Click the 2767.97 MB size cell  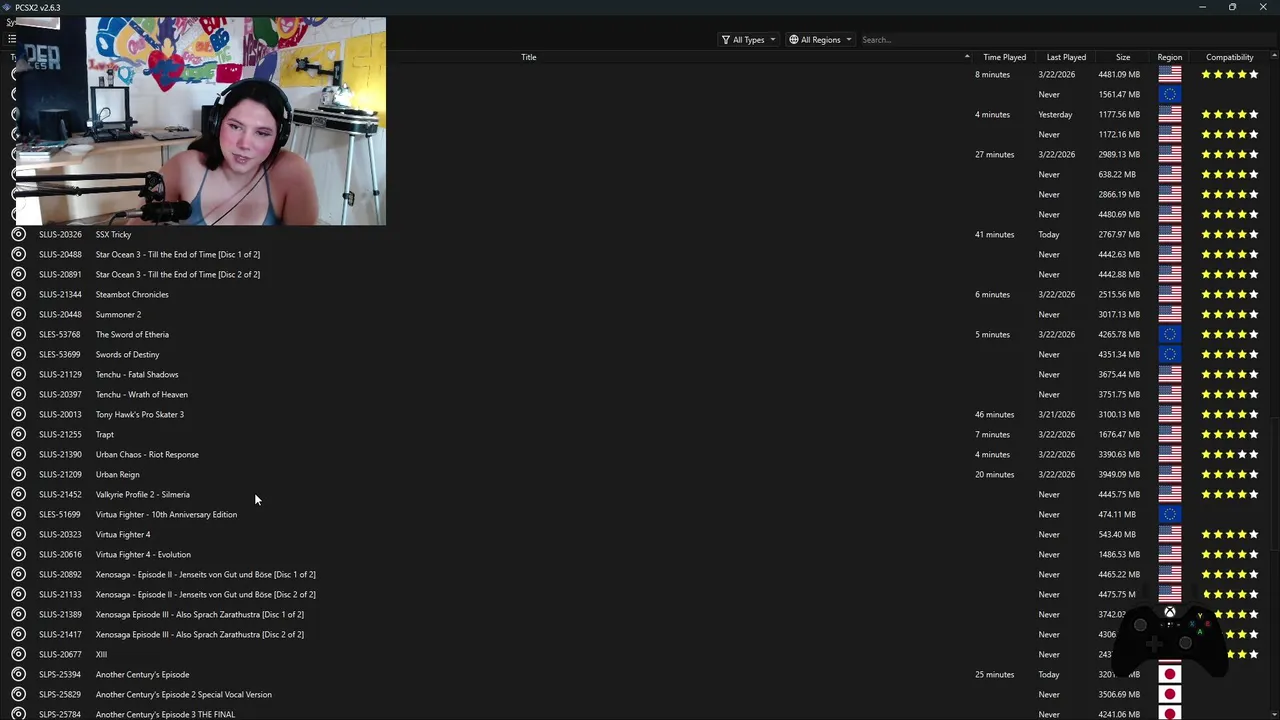click(x=1119, y=234)
